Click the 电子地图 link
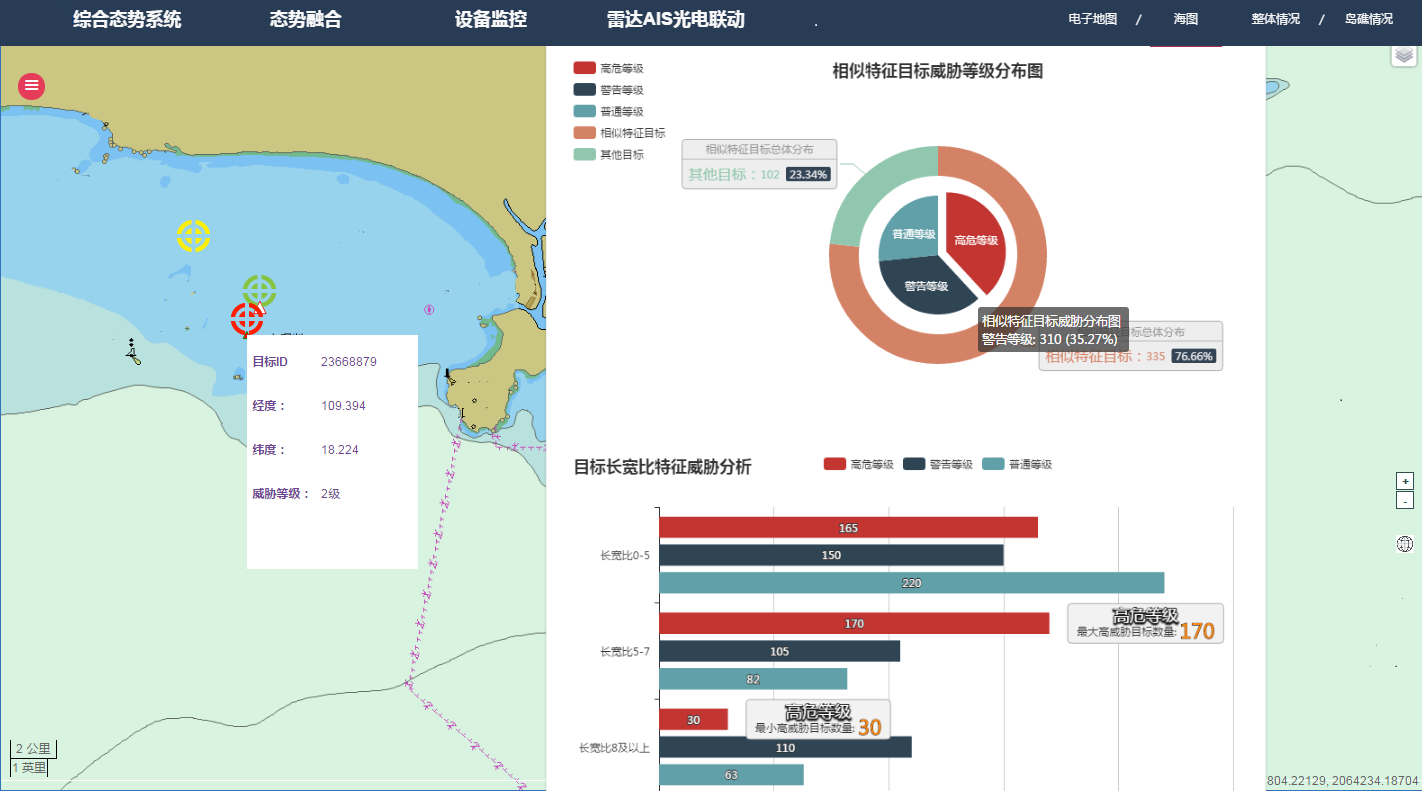 (x=1093, y=19)
